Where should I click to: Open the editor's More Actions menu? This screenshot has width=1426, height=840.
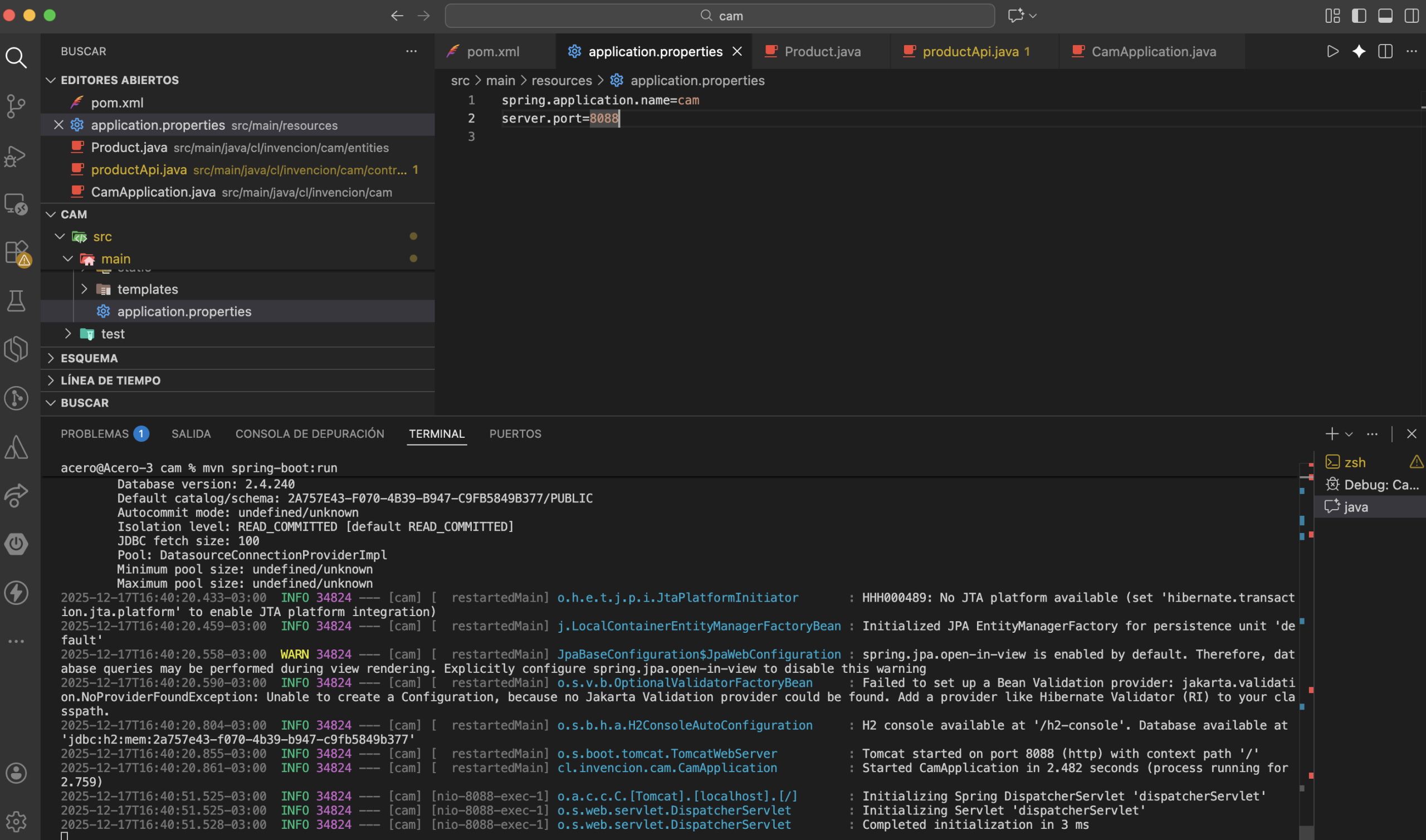coord(1412,51)
